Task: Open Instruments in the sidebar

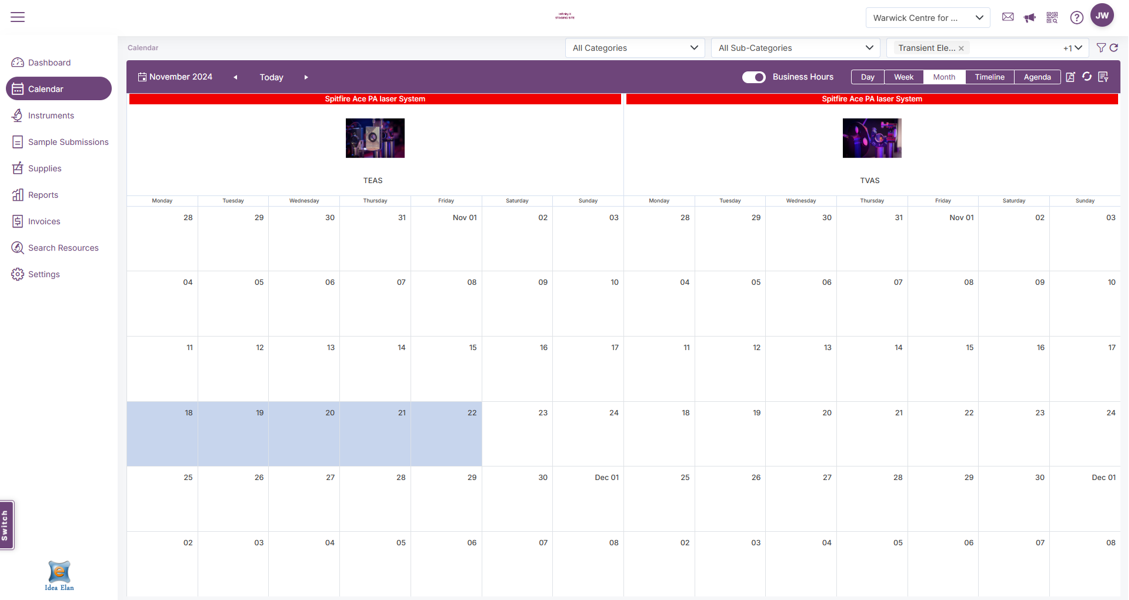Action: [x=50, y=116]
